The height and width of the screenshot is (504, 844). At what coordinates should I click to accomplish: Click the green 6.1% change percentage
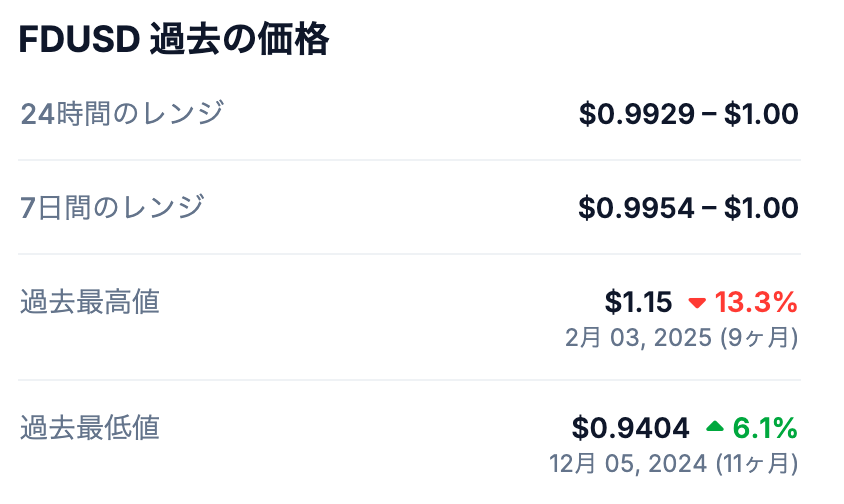[765, 428]
